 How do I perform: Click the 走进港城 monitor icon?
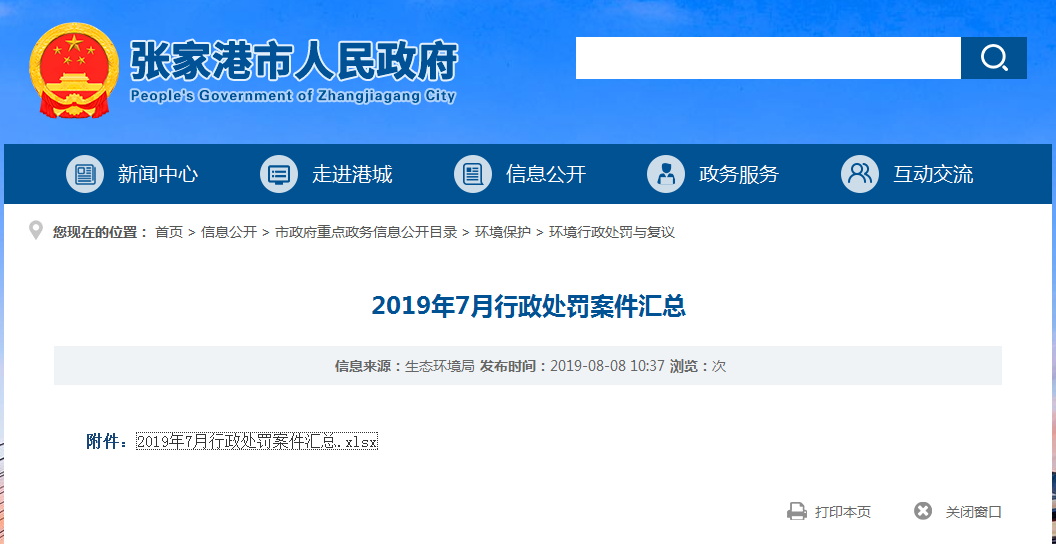(x=279, y=174)
